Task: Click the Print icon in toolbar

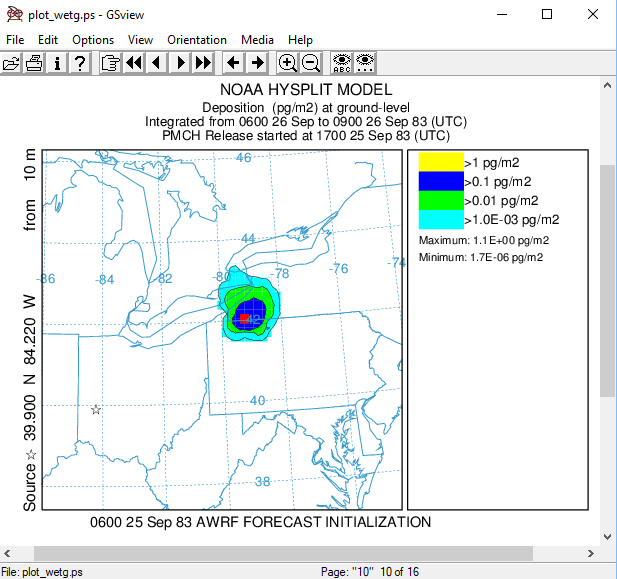Action: (x=34, y=63)
